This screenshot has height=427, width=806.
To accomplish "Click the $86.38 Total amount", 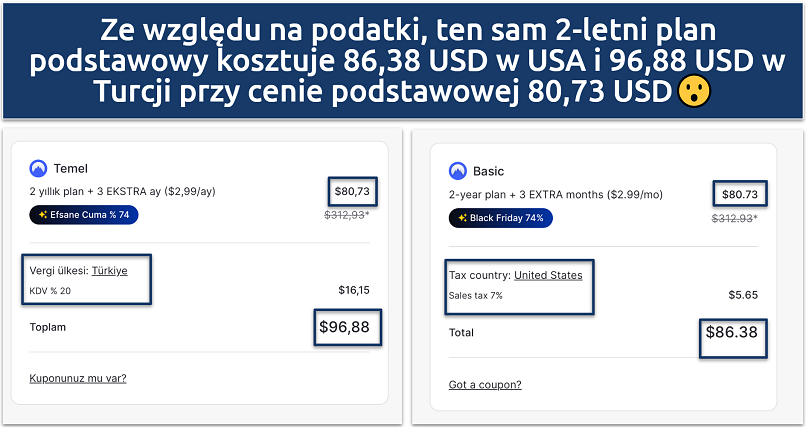I will click(732, 332).
